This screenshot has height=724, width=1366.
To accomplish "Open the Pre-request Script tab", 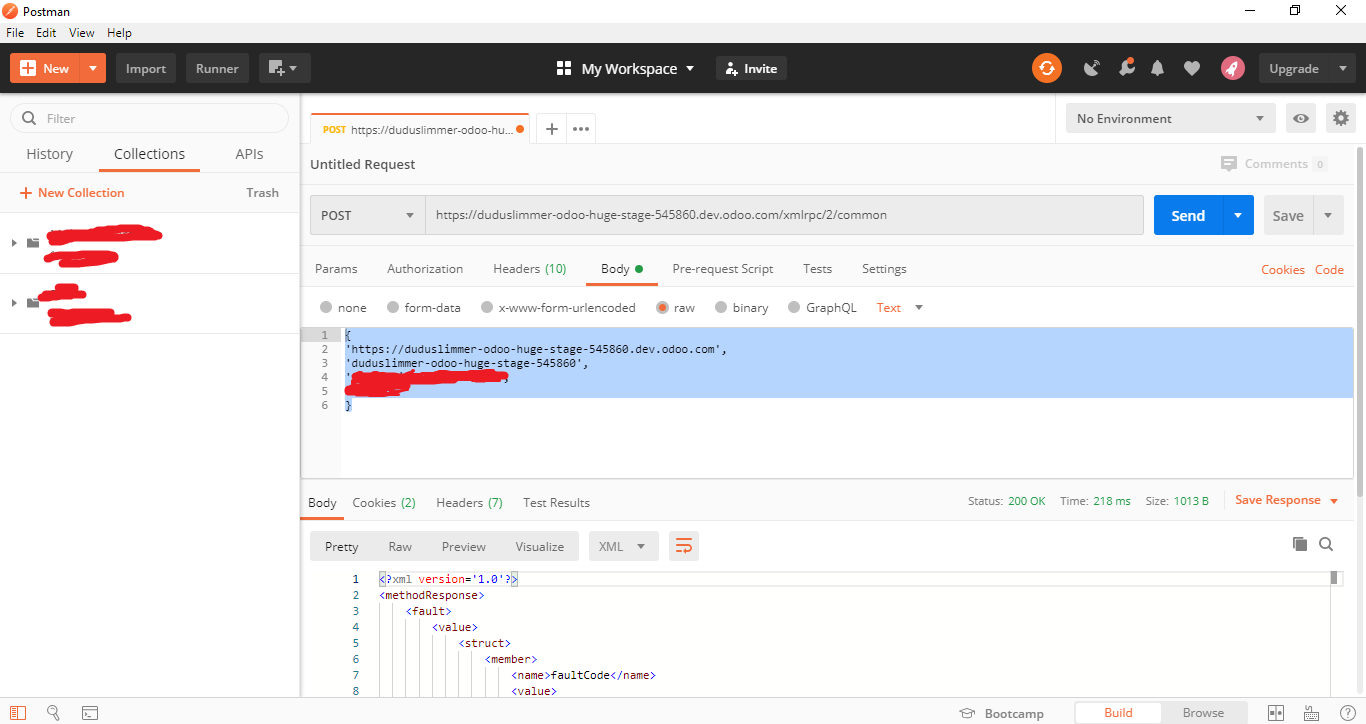I will pyautogui.click(x=723, y=269).
